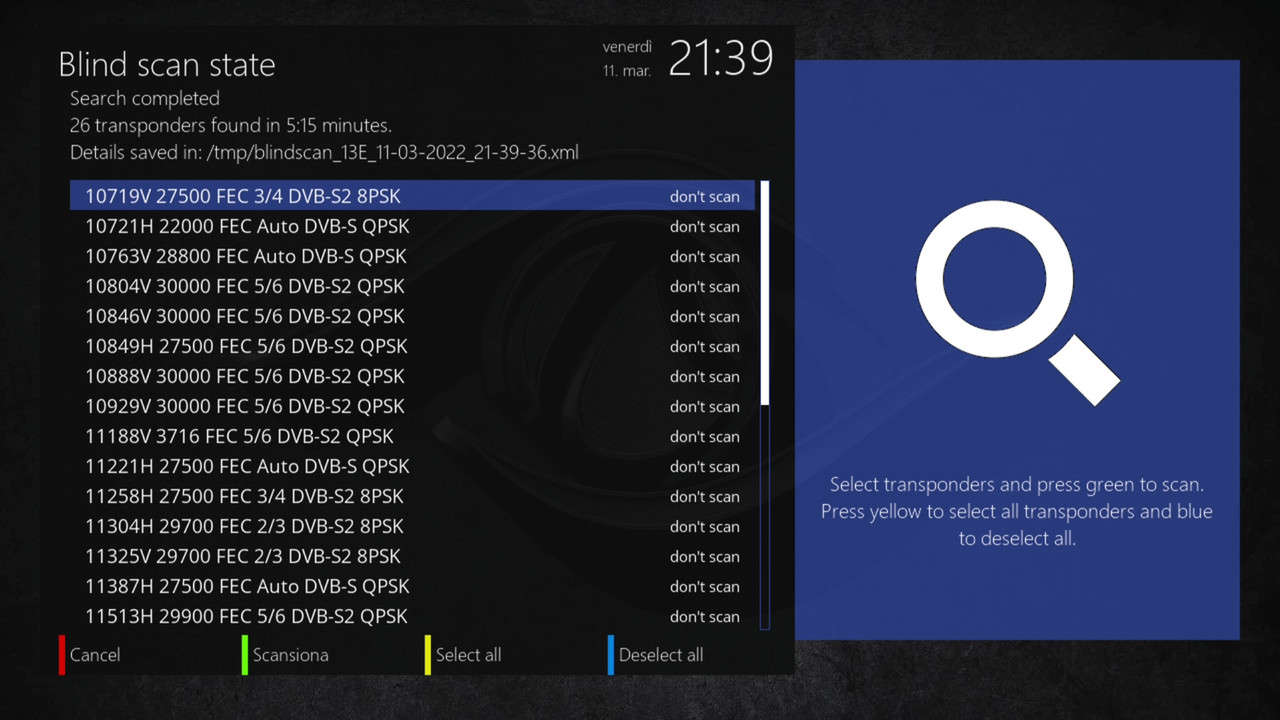Select transponder 11304H 29700 row
Screen dimensions: 1280x720
412,526
